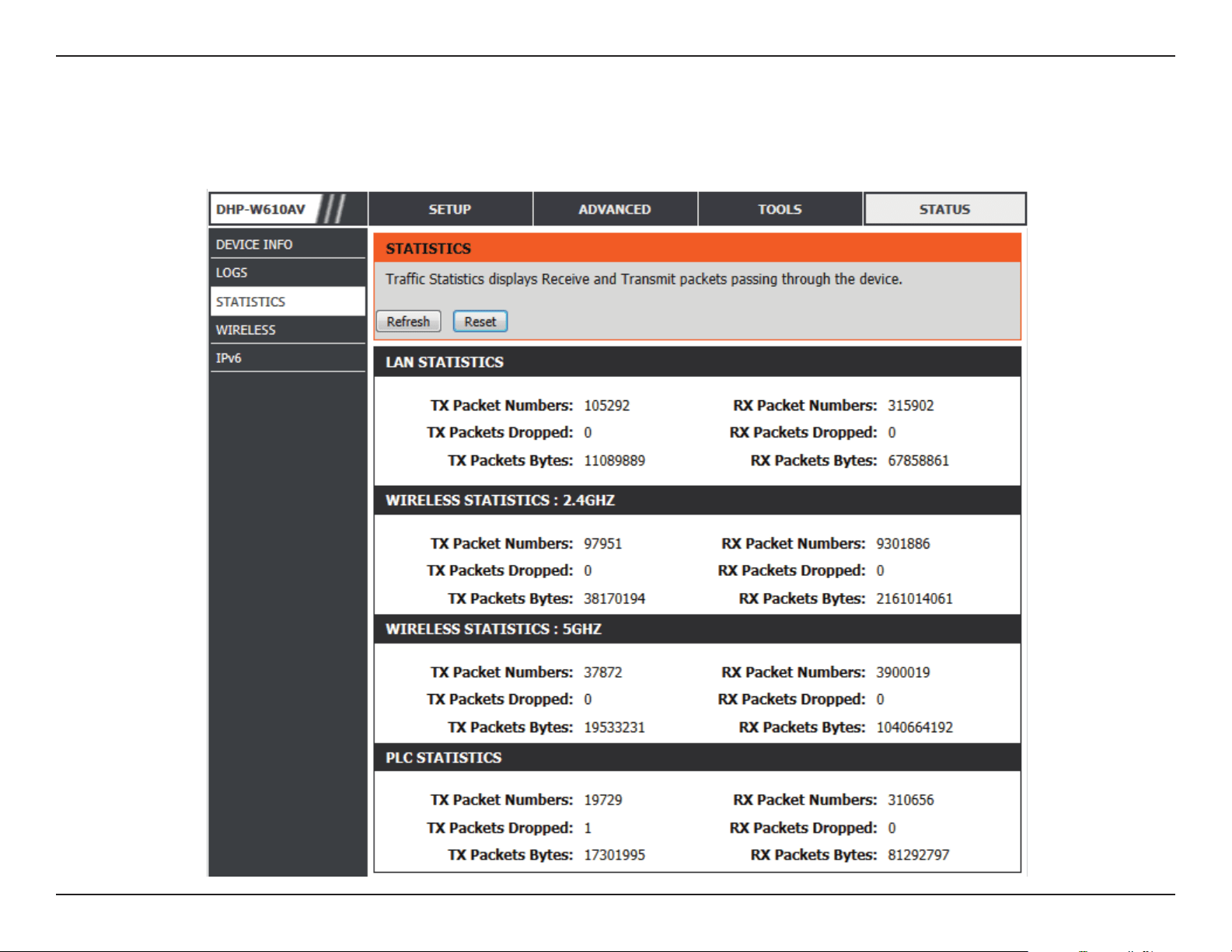Click 2.4GHz TX packet value 97951

tap(603, 544)
